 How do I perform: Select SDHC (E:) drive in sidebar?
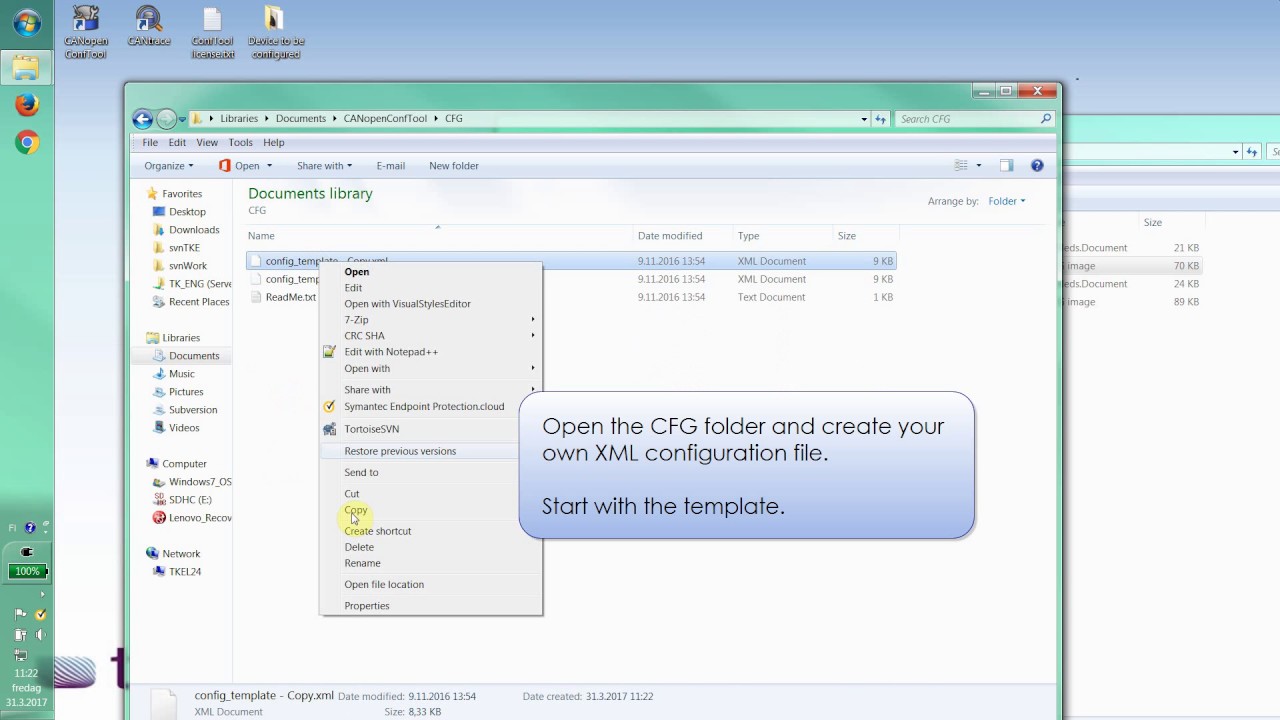pos(182,500)
